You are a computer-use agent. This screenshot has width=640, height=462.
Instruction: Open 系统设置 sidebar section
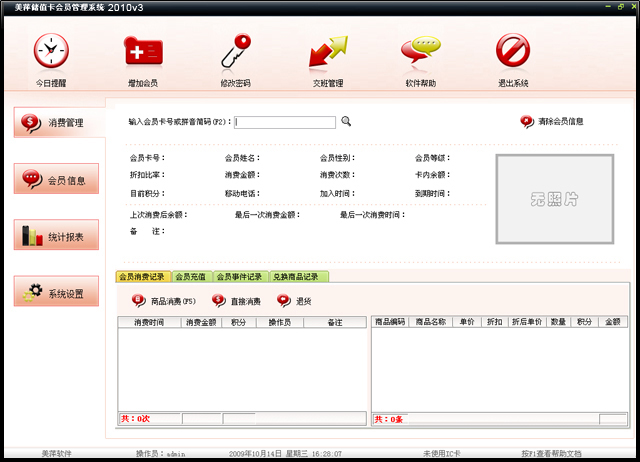58,292
